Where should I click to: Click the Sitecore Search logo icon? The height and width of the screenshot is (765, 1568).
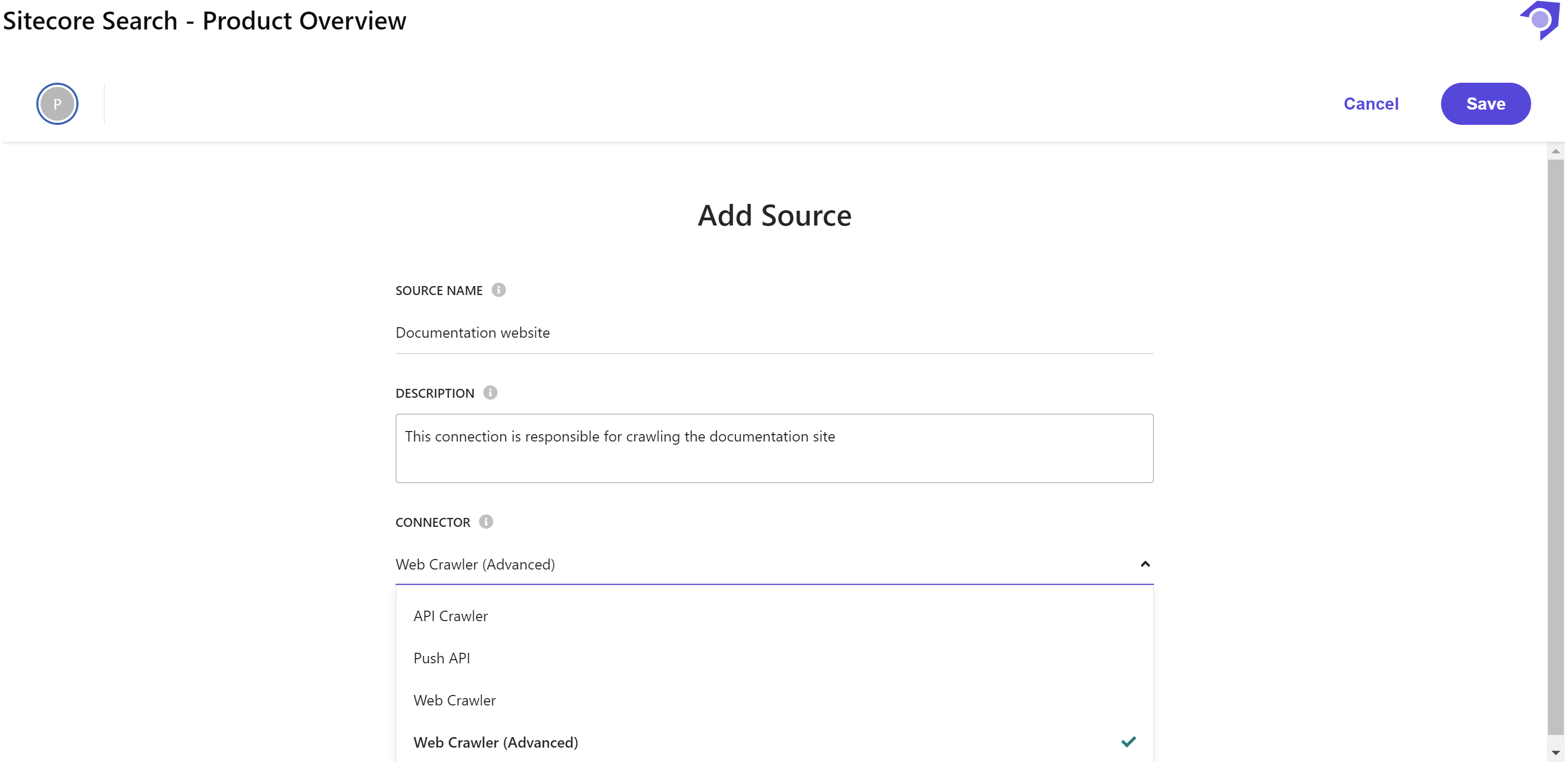(1540, 19)
